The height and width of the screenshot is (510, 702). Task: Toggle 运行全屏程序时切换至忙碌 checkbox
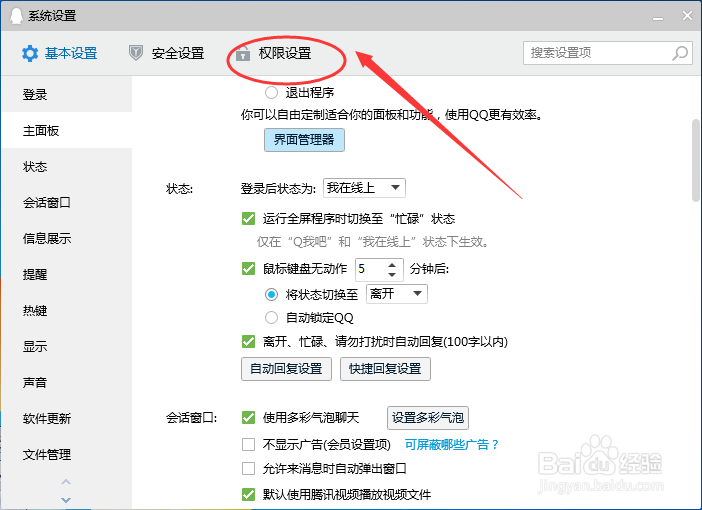(248, 219)
